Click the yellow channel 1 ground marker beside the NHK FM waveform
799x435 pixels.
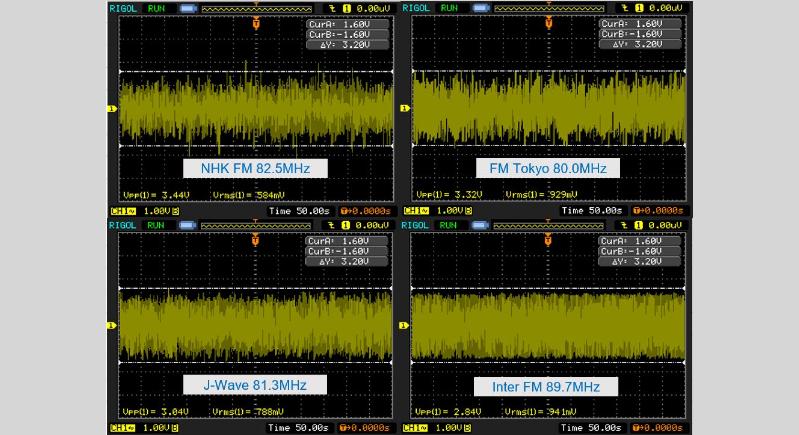pyautogui.click(x=112, y=108)
